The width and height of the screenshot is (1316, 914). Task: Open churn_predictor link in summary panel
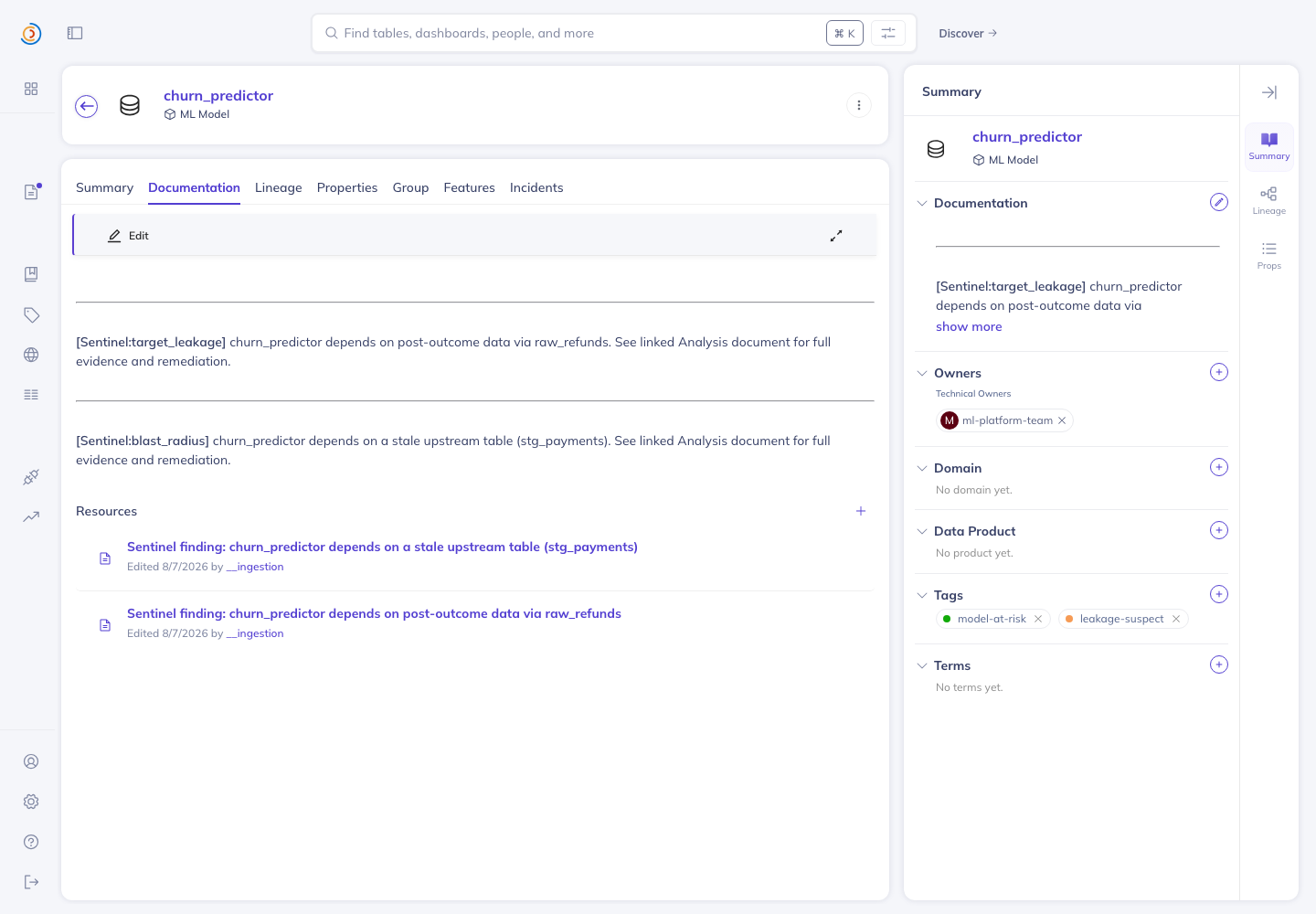pos(1027,136)
